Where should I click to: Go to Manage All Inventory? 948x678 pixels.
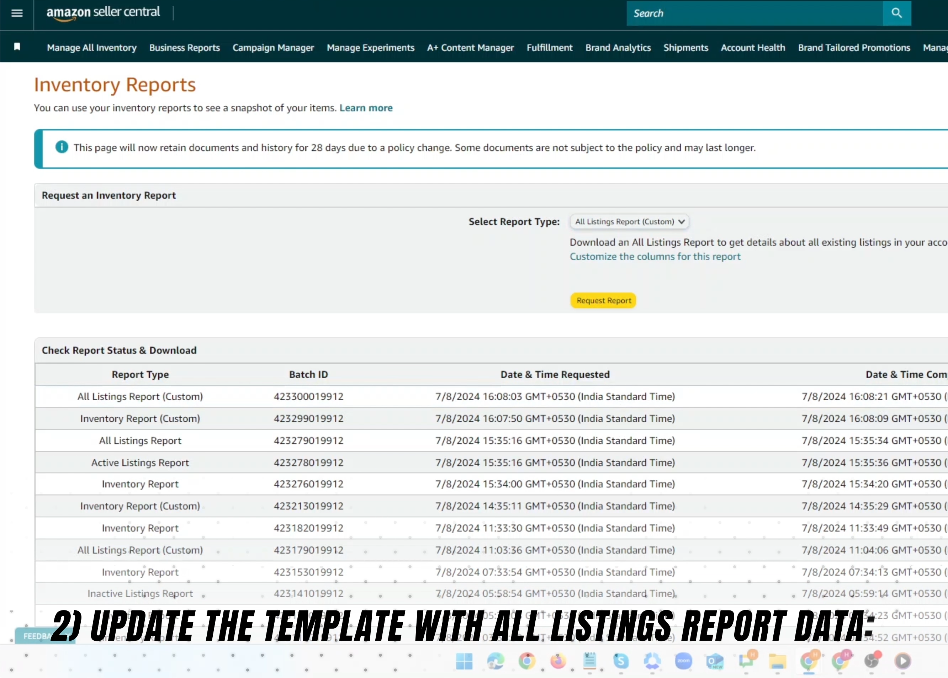tap(92, 47)
